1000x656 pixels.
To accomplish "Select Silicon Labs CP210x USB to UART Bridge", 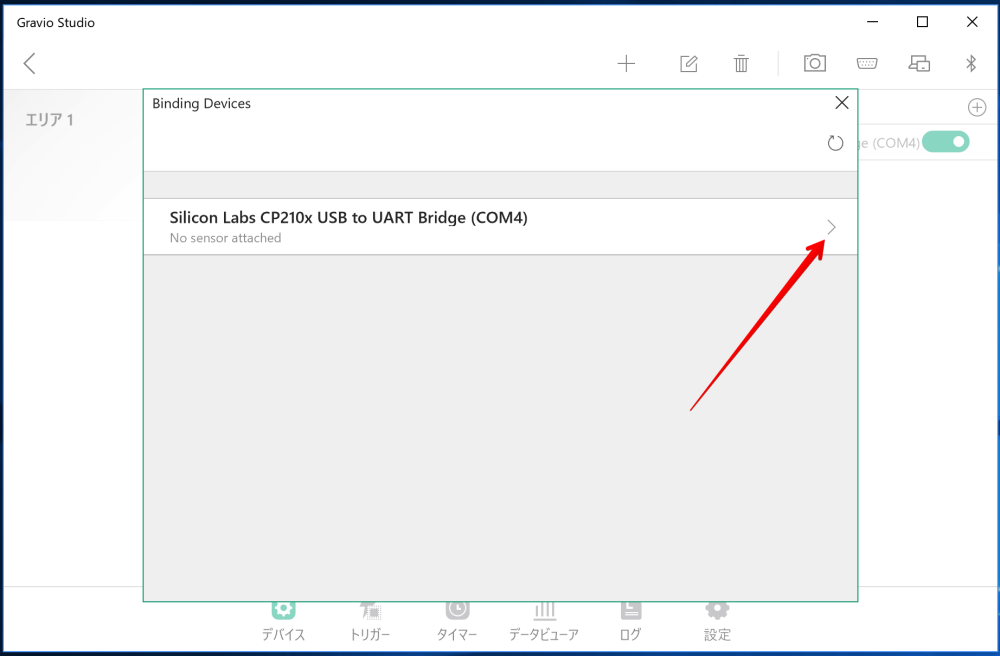I will (x=501, y=227).
